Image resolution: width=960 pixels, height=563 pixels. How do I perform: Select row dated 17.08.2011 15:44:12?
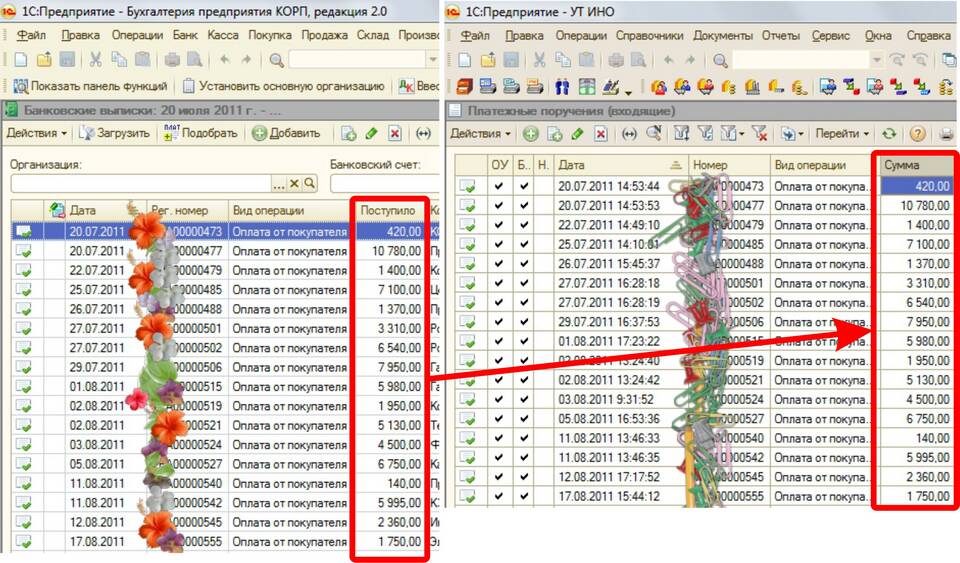(704, 496)
